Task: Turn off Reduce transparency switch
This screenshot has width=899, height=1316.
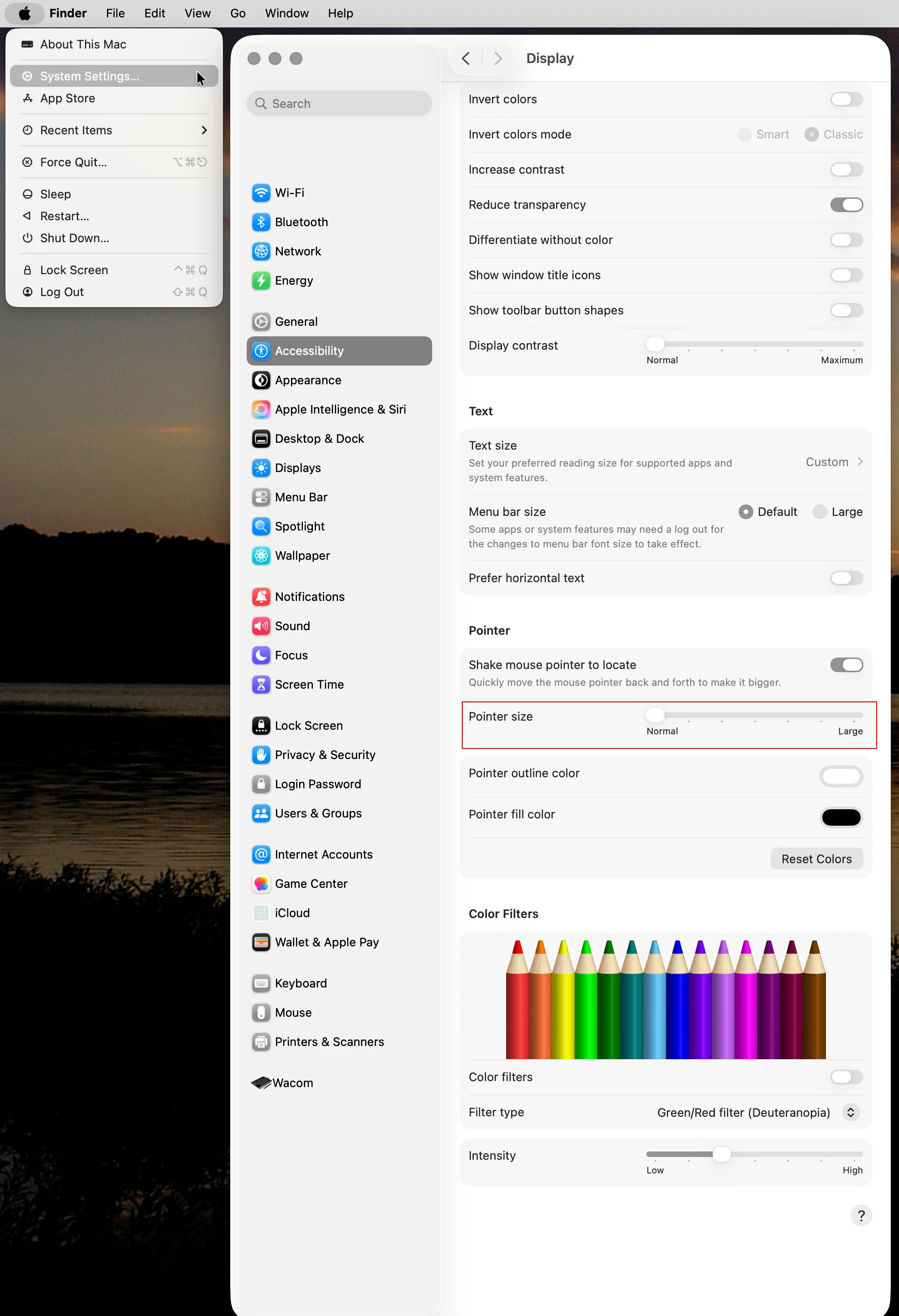Action: [846, 205]
